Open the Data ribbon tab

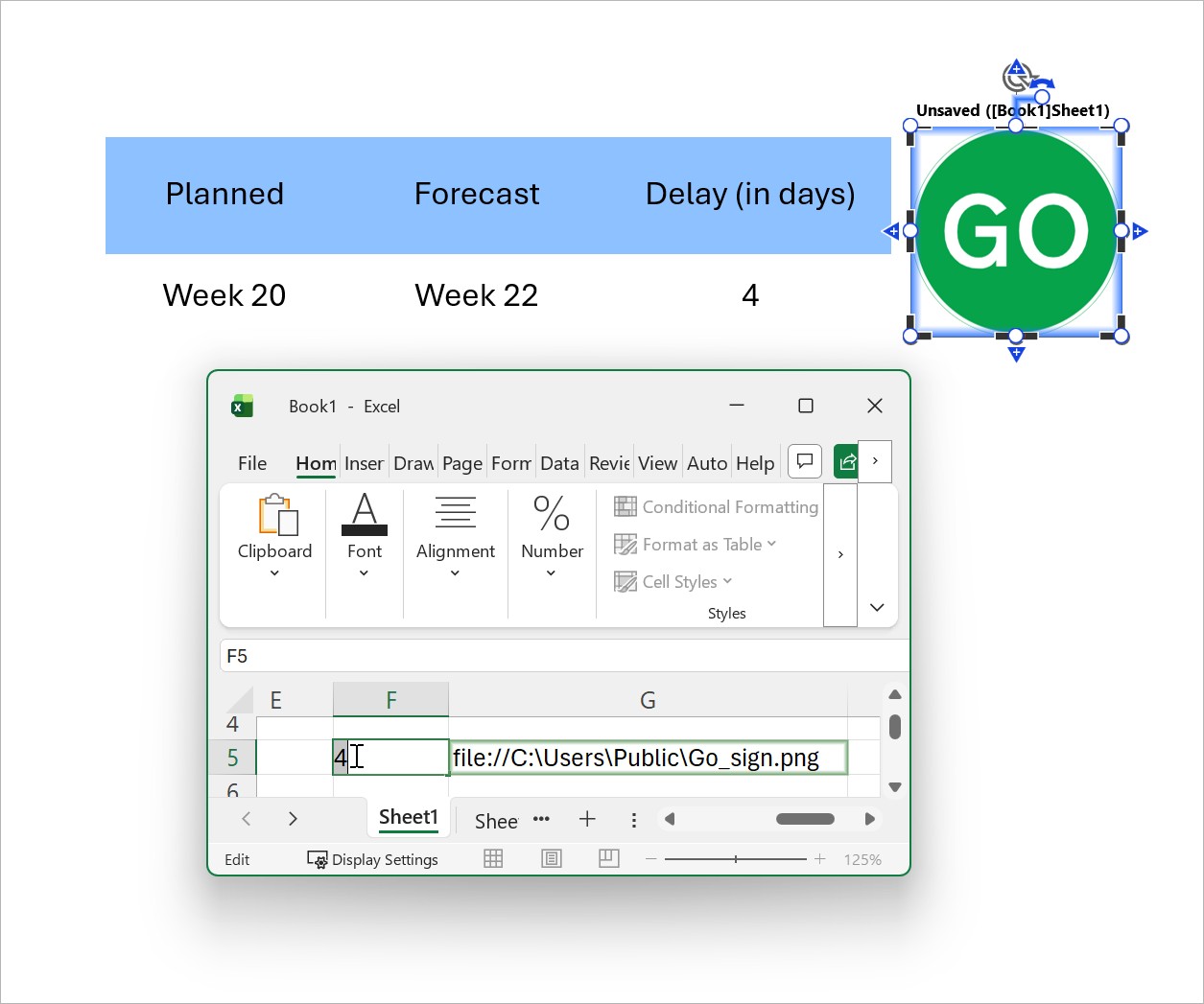559,463
